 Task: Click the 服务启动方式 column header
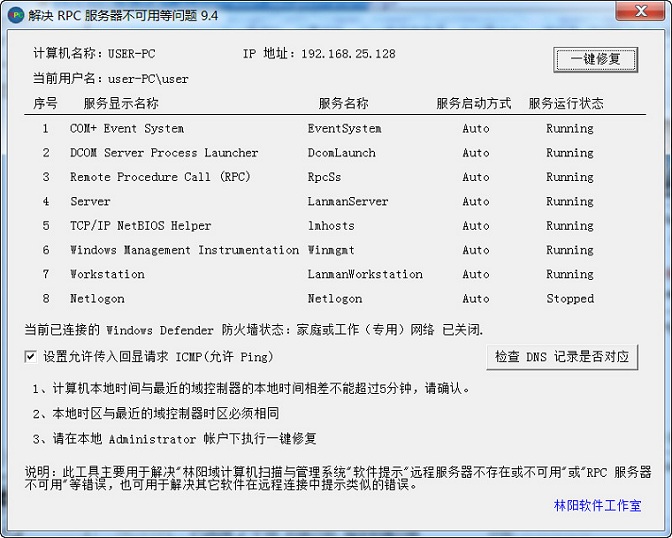click(474, 103)
